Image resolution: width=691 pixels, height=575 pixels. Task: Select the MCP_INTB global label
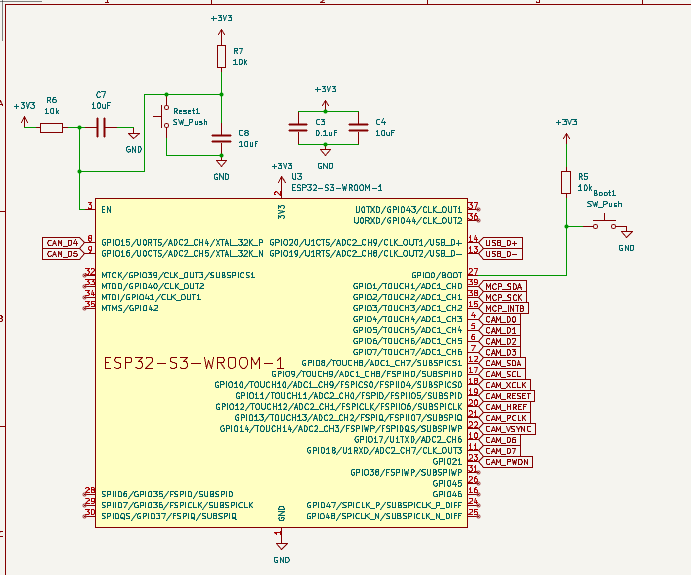click(x=504, y=308)
